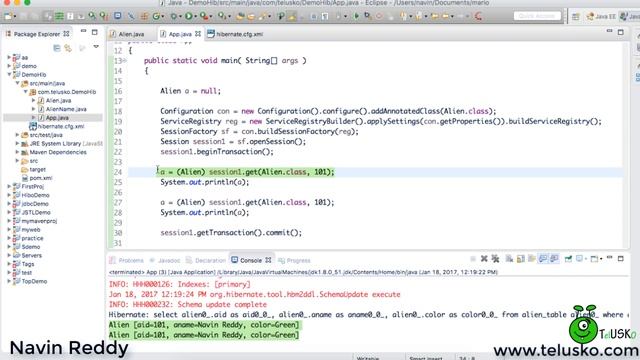Click the Quick Access search field

click(537, 16)
